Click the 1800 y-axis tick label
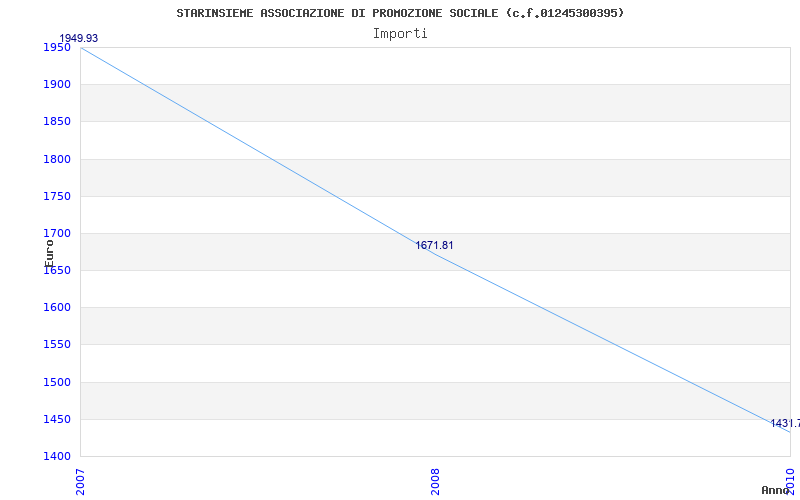Image resolution: width=800 pixels, height=500 pixels. 57,159
